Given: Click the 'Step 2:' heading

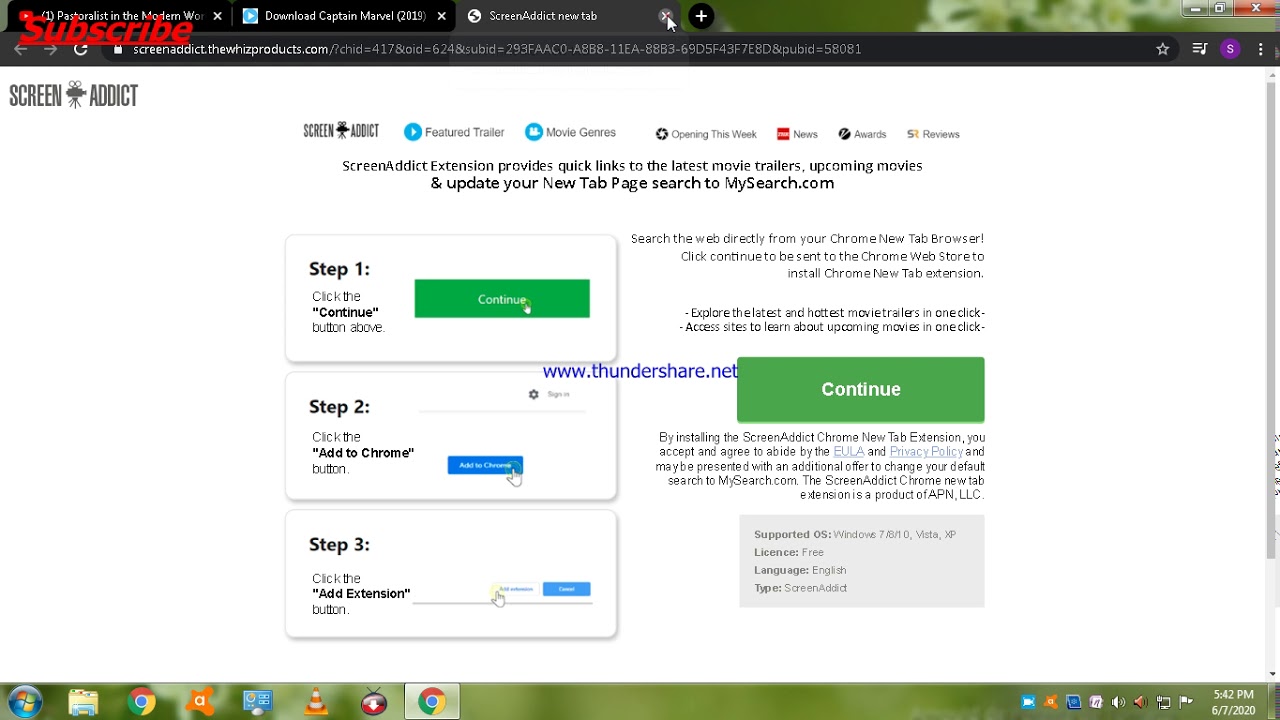Looking at the screenshot, I should click(339, 407).
